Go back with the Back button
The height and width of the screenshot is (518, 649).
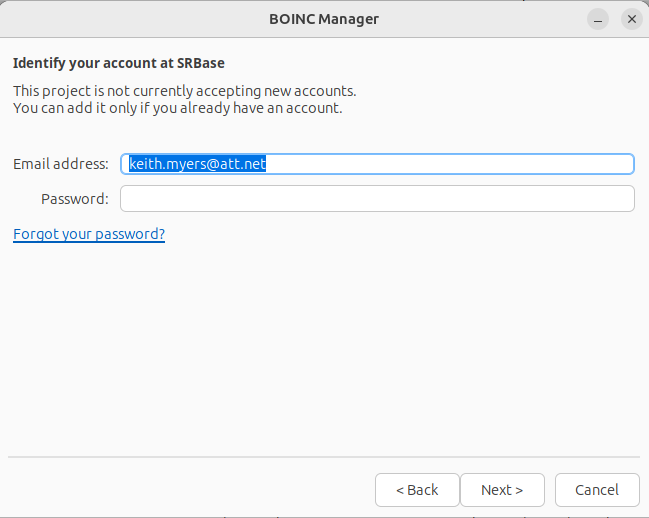[x=417, y=490]
